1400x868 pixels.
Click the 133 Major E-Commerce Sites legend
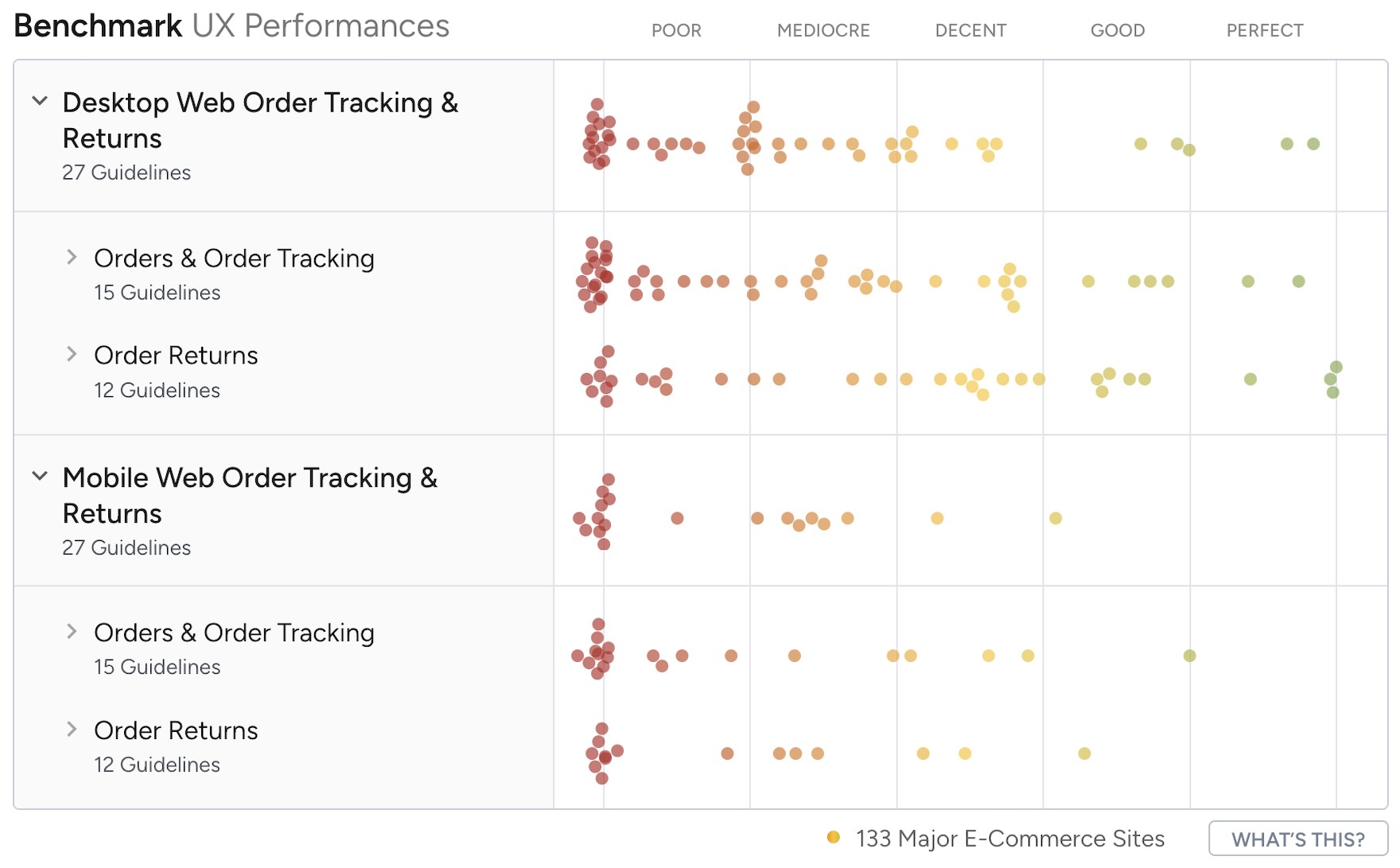point(1009,838)
